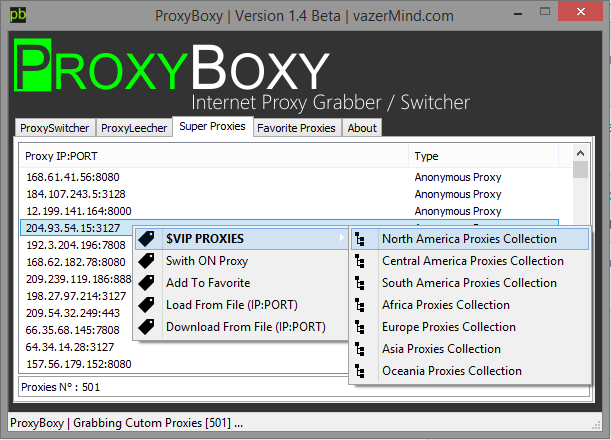Expand $VIP PROXIES submenu arrow

tap(341, 237)
